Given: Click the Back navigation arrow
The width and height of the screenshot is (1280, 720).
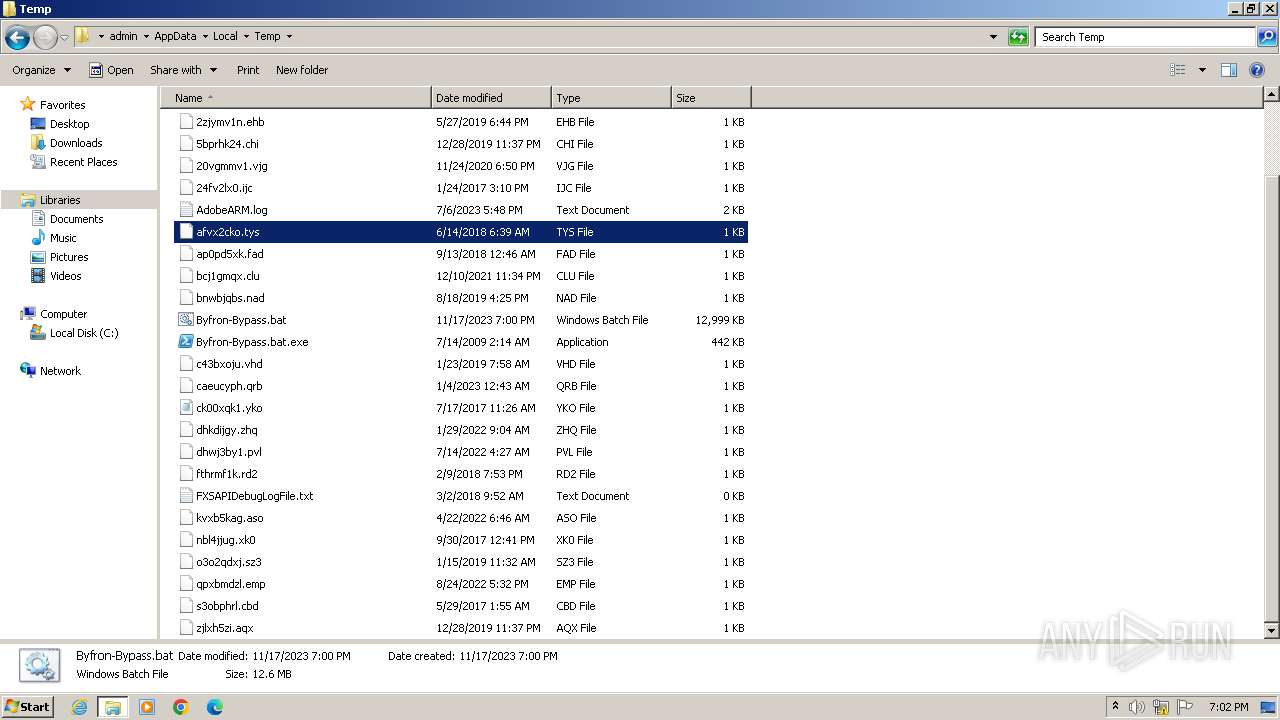Looking at the screenshot, I should point(17,38).
